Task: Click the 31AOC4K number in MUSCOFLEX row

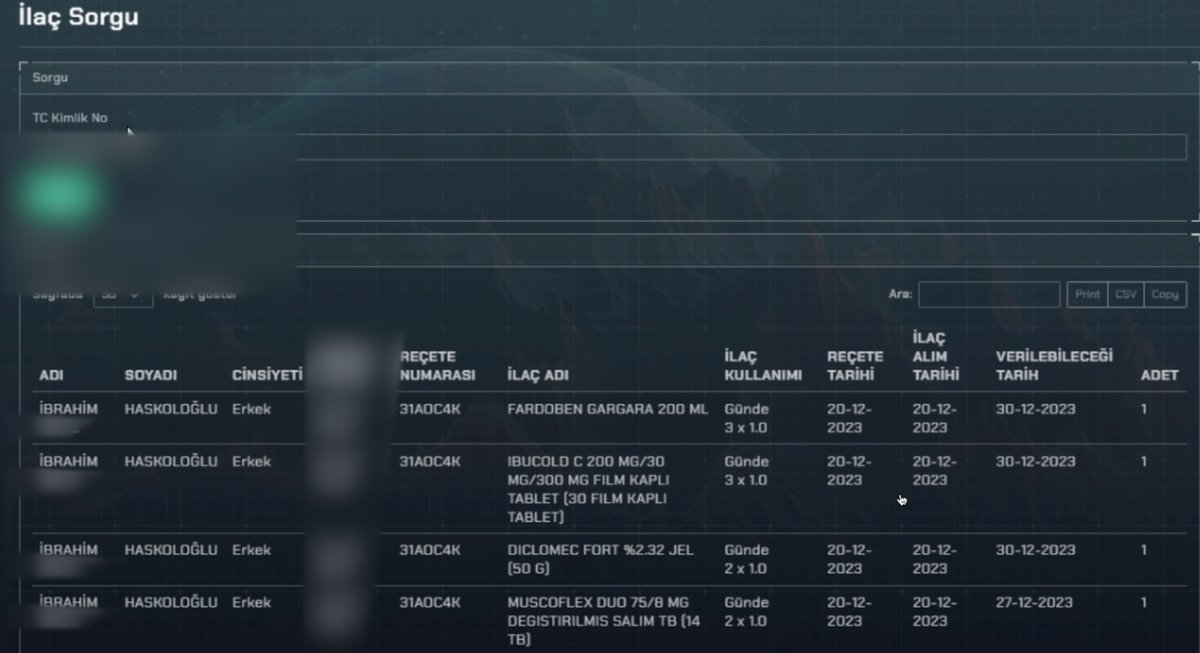Action: [x=430, y=602]
